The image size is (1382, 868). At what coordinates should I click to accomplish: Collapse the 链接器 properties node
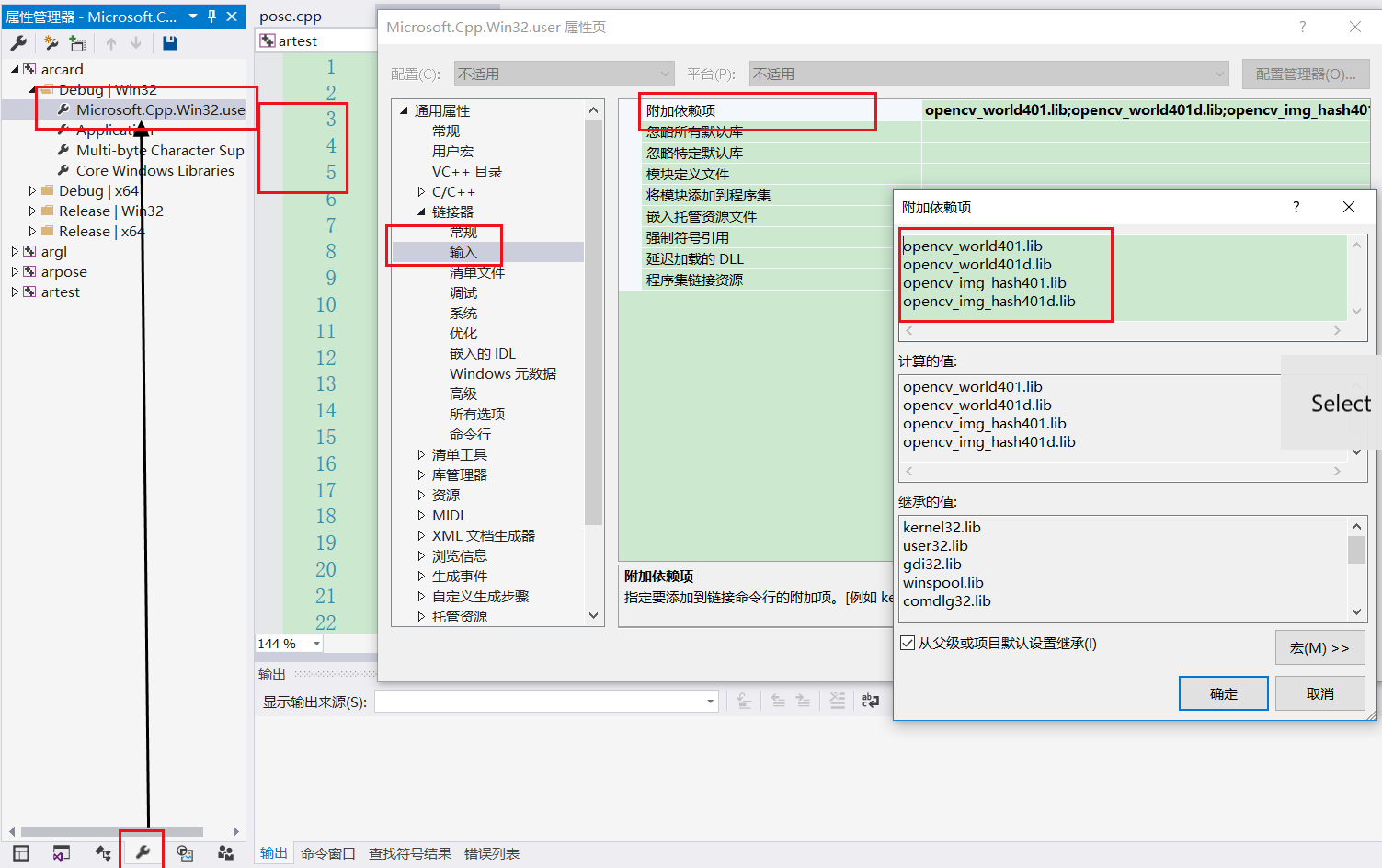pyautogui.click(x=421, y=211)
